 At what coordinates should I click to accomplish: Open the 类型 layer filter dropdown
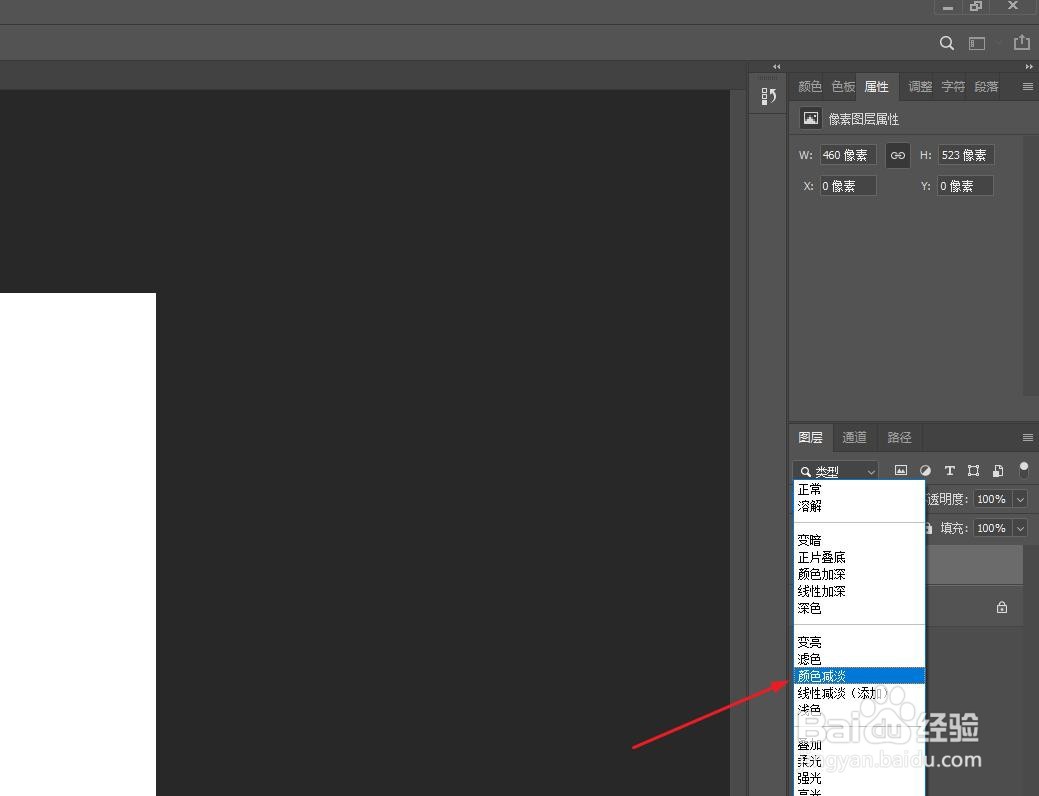click(x=836, y=471)
